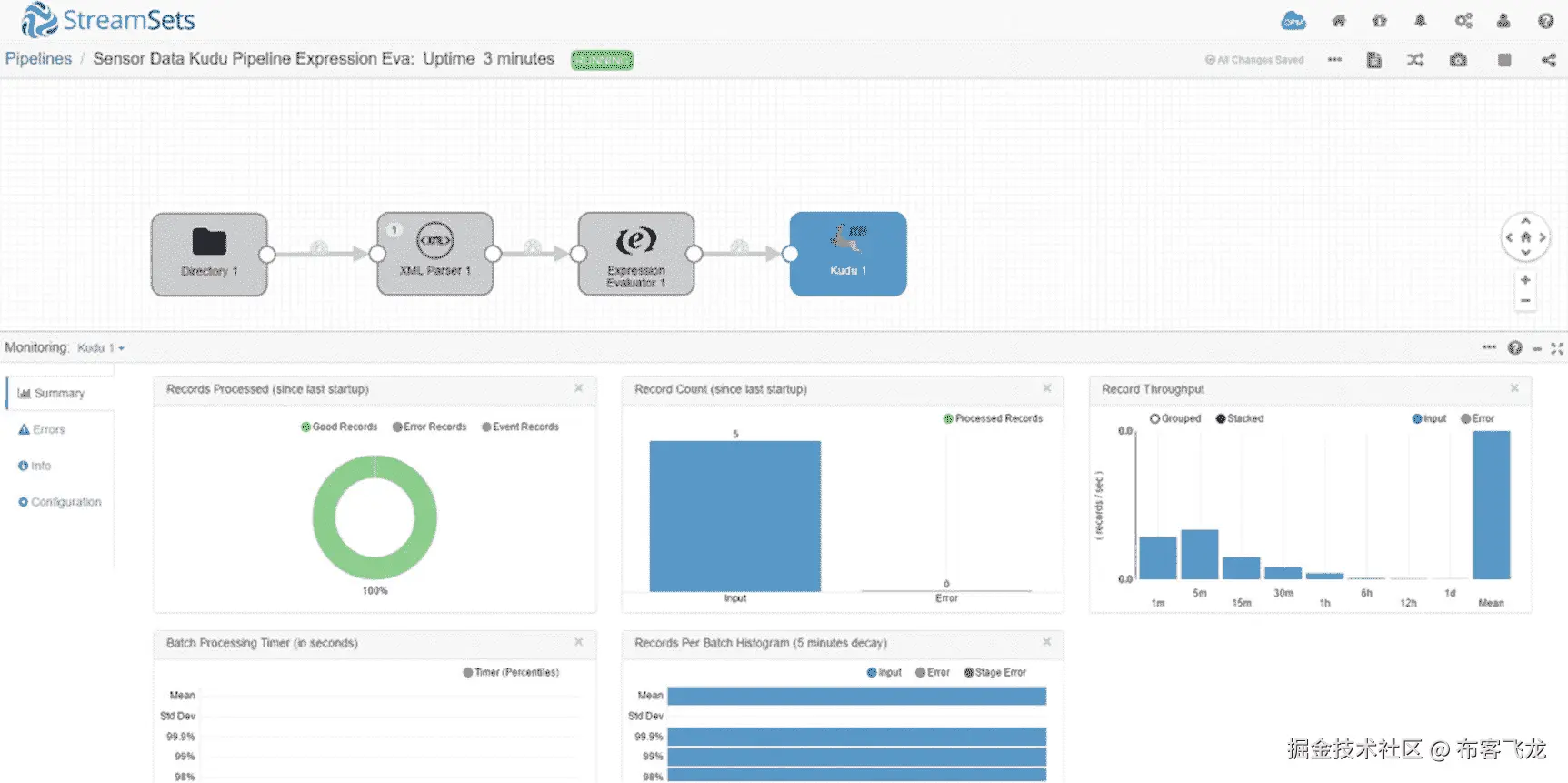This screenshot has width=1568, height=783.
Task: Pan canvas right with the right arrow
Action: 1543,237
